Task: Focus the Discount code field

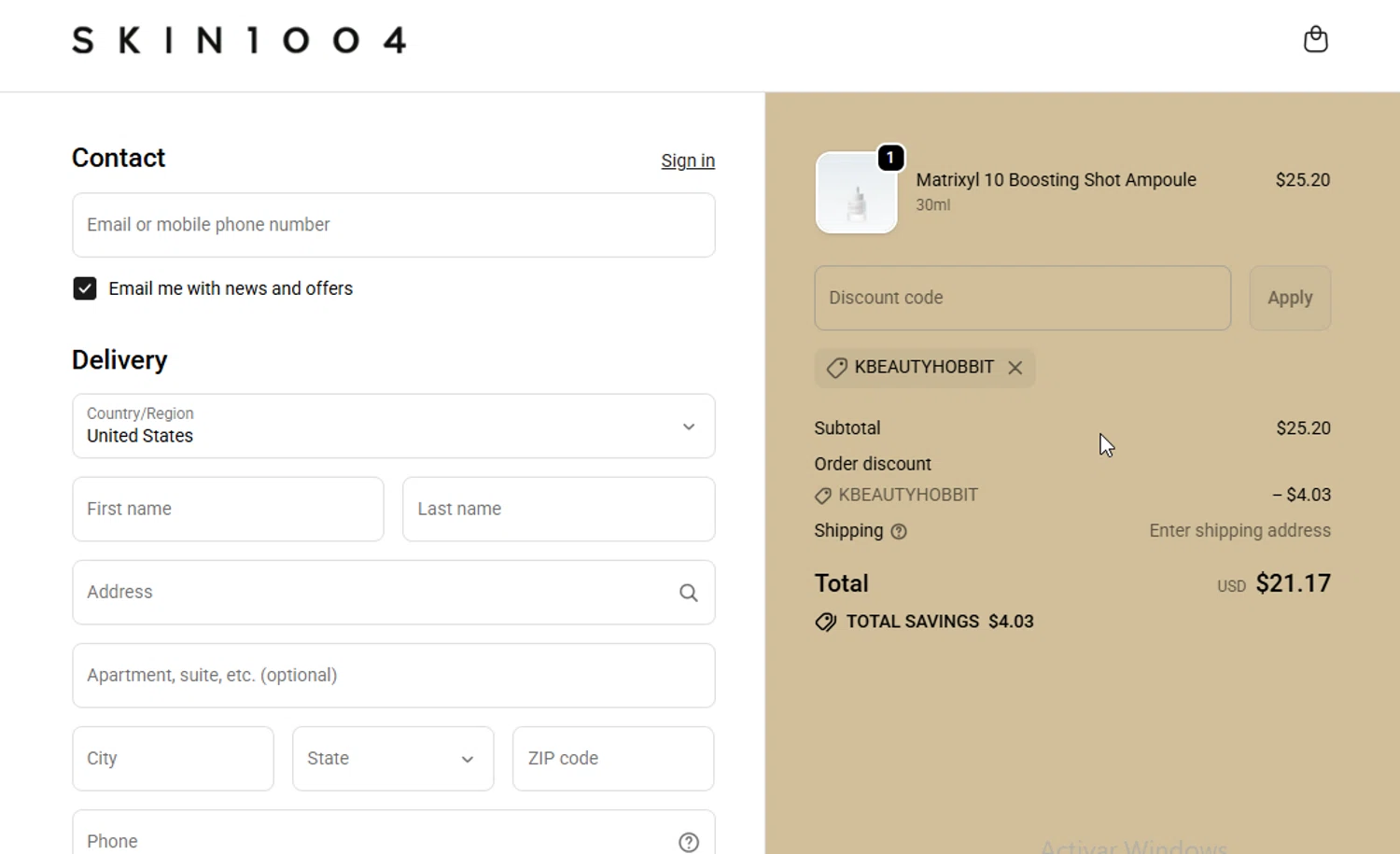Action: pyautogui.click(x=1022, y=299)
